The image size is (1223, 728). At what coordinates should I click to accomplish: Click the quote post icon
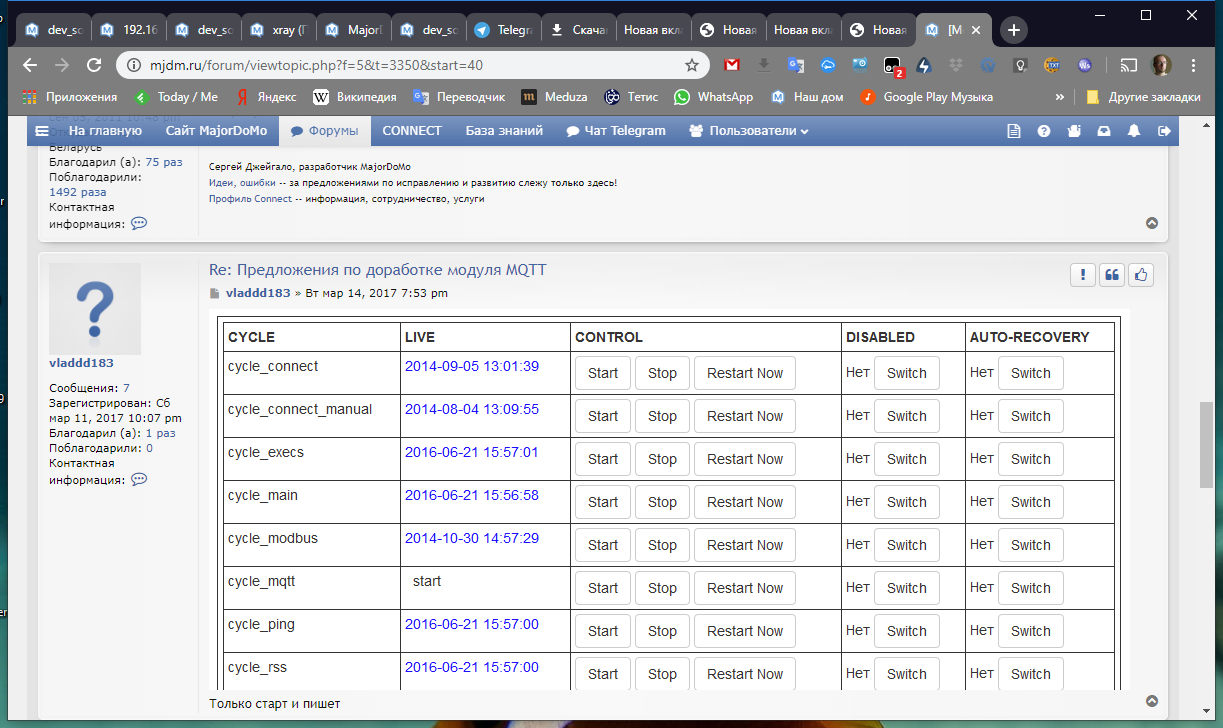[x=1111, y=275]
